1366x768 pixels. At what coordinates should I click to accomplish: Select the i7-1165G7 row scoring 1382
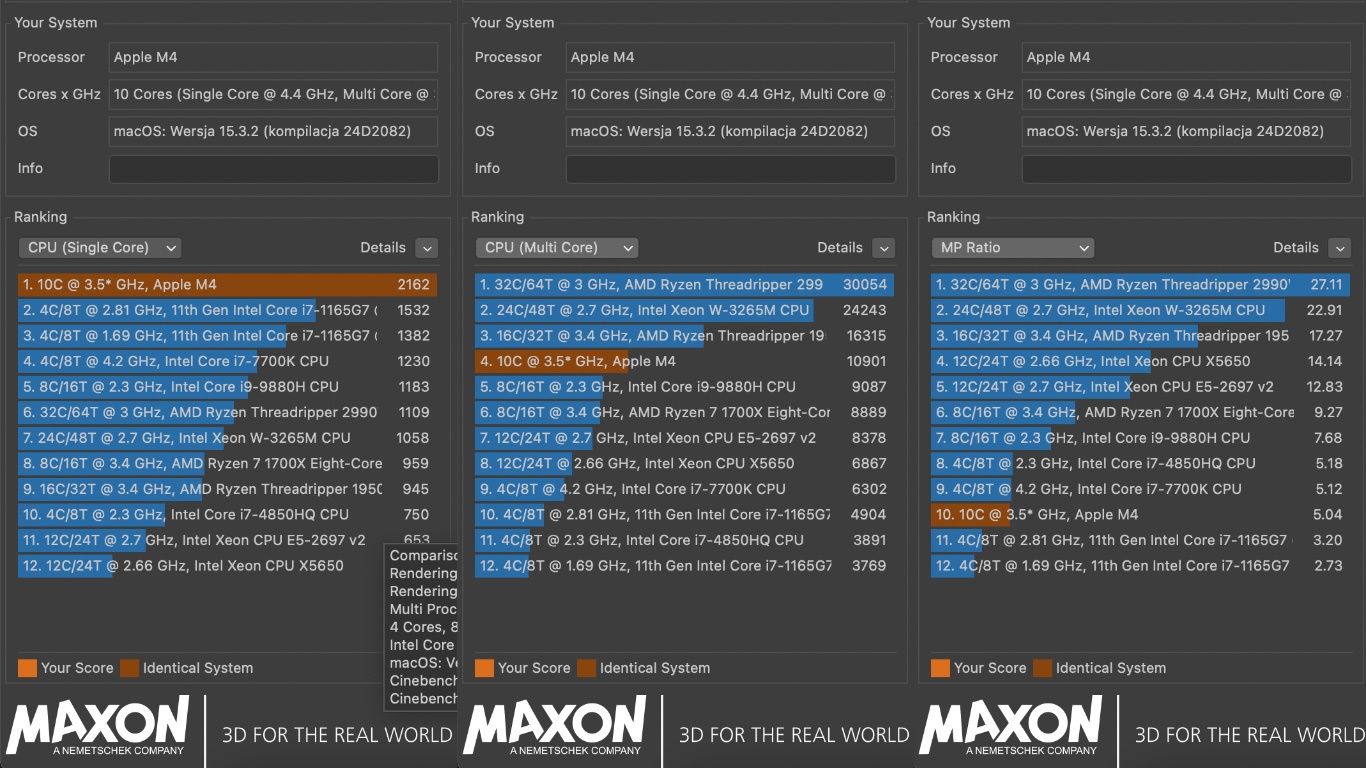(227, 336)
